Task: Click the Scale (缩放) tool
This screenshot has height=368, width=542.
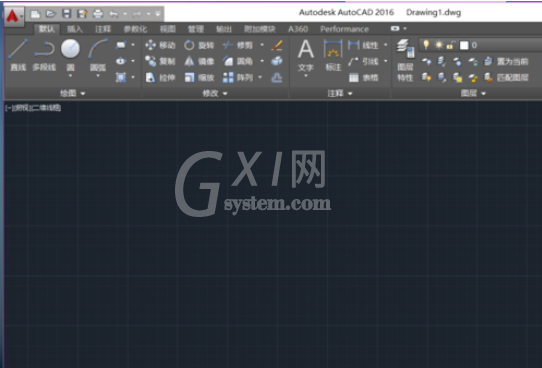Action: (199, 77)
